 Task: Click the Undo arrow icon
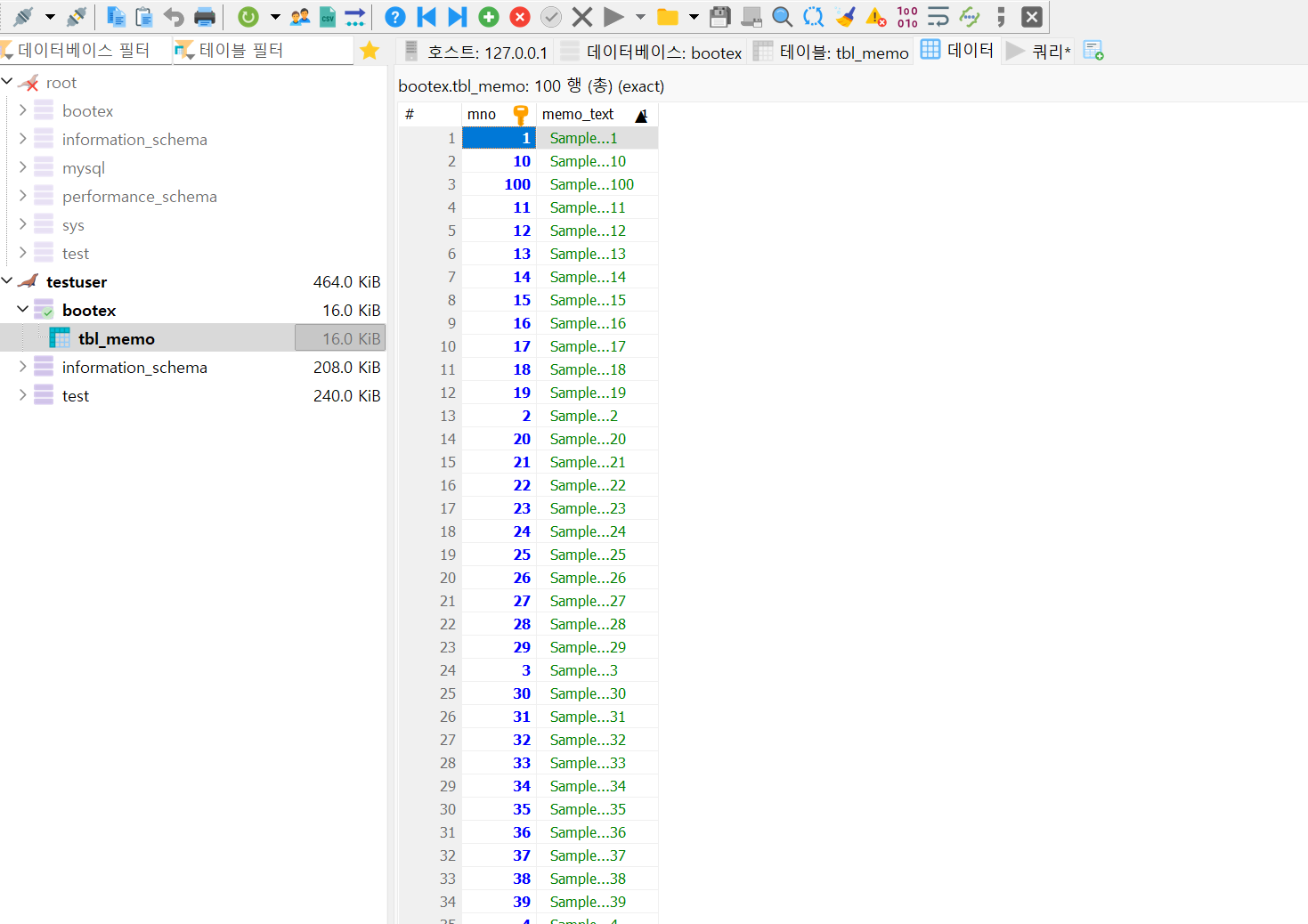(x=174, y=16)
